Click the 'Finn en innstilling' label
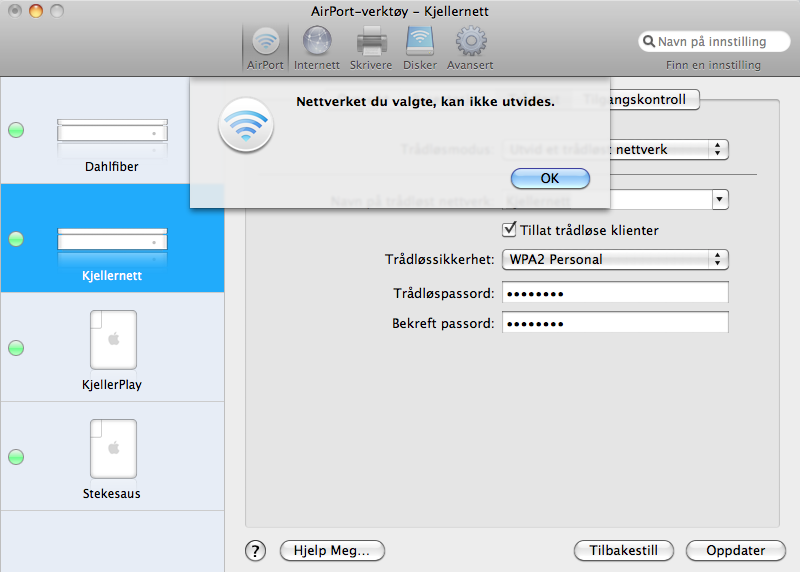 pyautogui.click(x=713, y=65)
